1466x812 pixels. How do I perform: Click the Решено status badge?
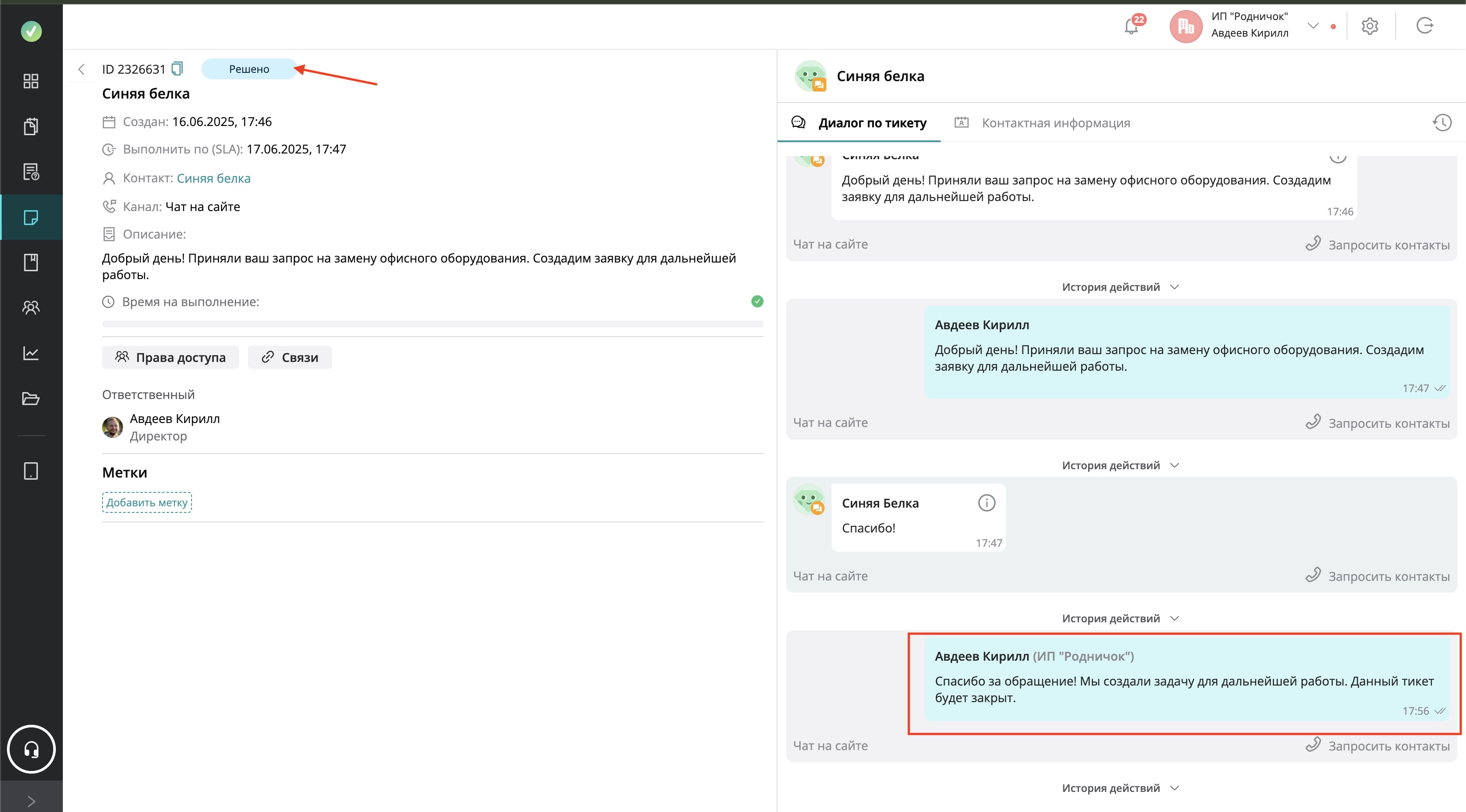249,69
